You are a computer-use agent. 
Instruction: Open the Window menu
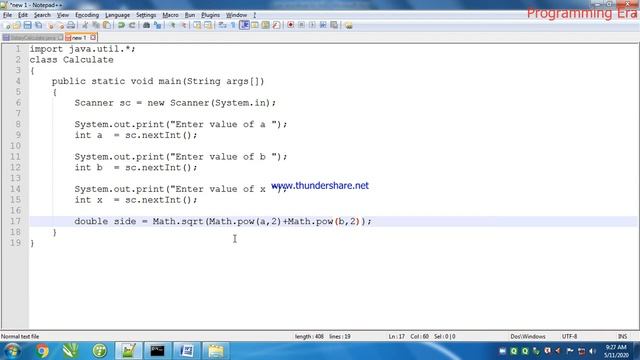[x=236, y=15]
